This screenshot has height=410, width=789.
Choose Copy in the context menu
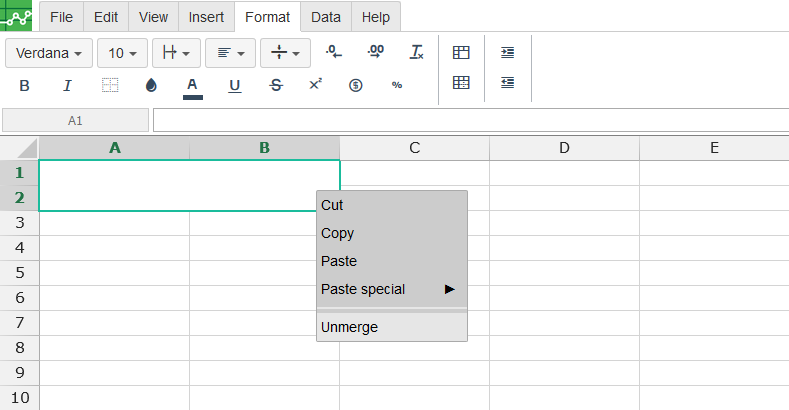(337, 233)
